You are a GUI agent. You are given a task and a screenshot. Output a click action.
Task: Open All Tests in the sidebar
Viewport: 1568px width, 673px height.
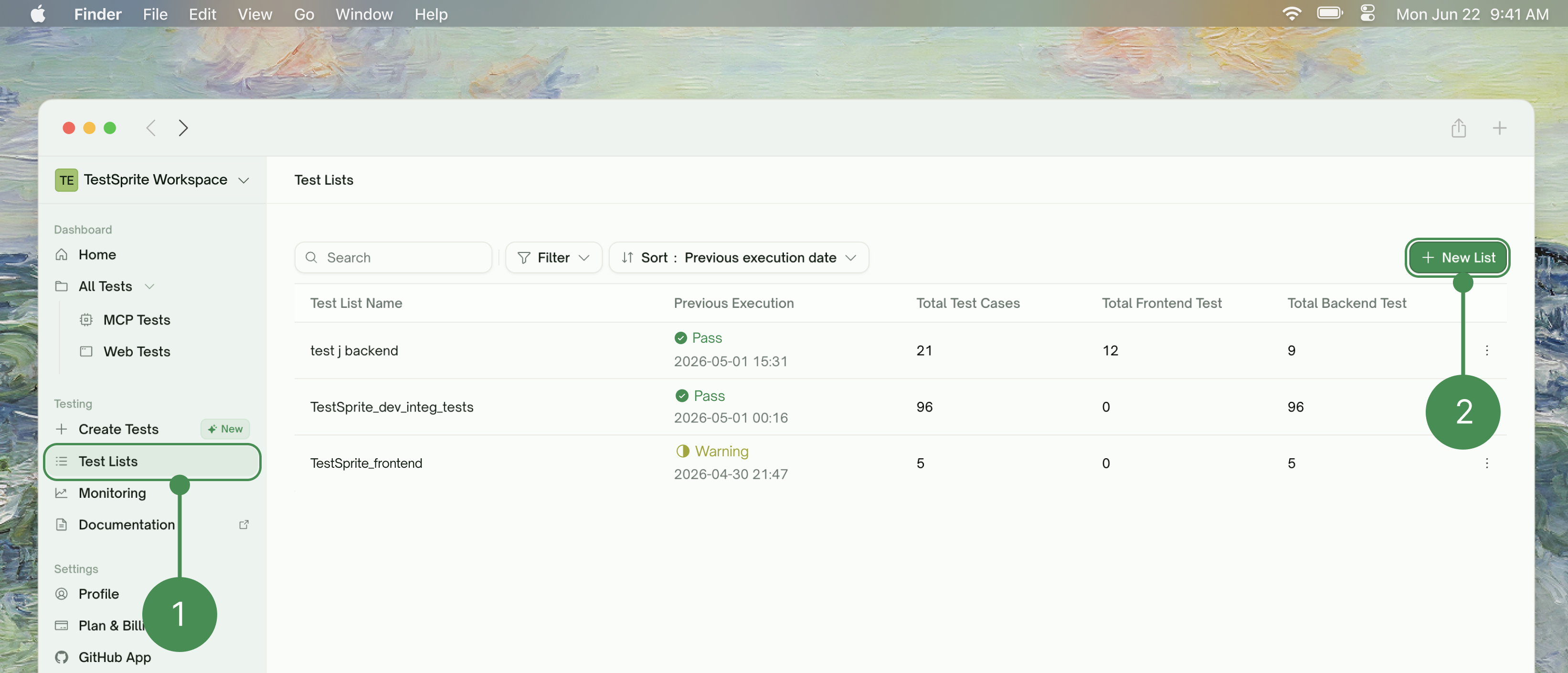coord(106,286)
